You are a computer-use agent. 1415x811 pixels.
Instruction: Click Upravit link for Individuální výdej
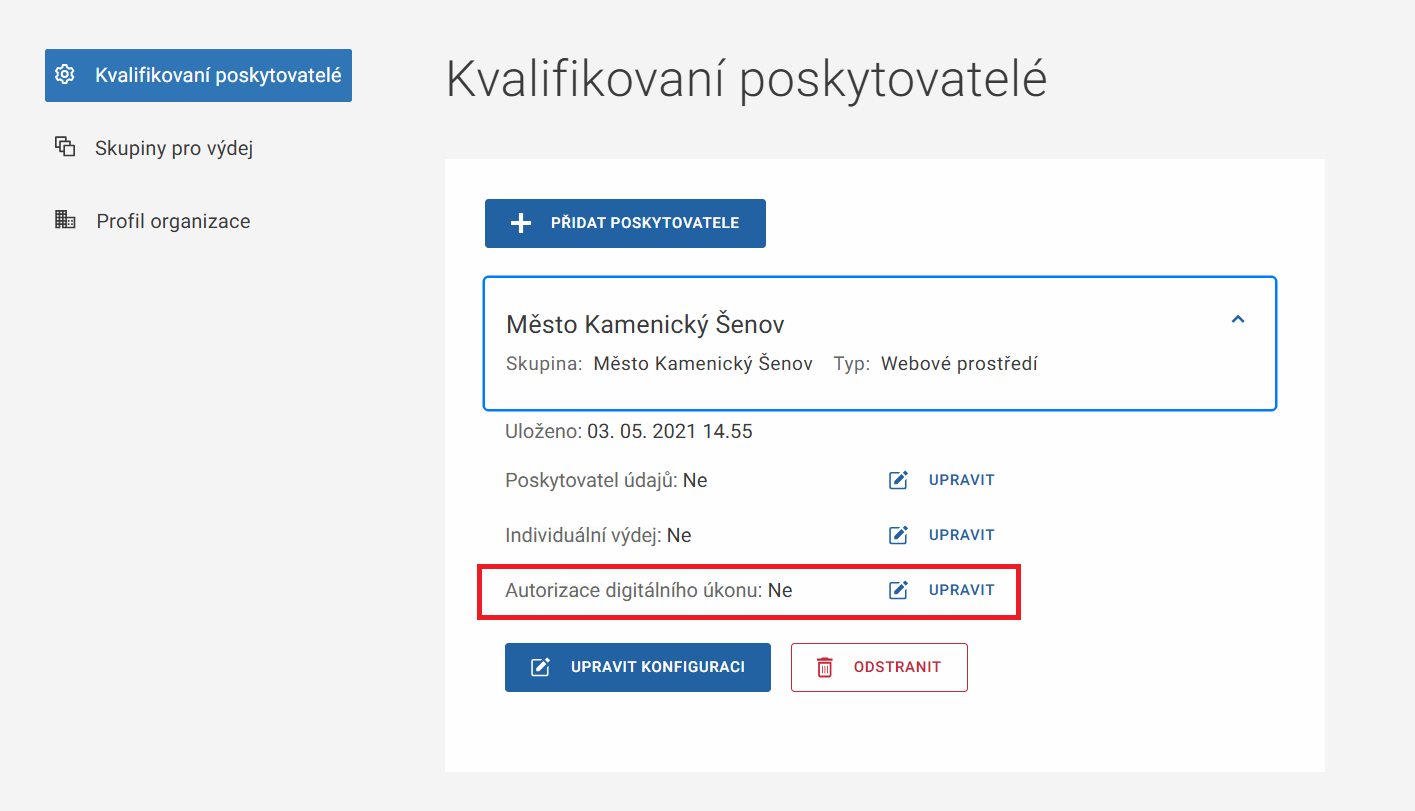coord(961,535)
